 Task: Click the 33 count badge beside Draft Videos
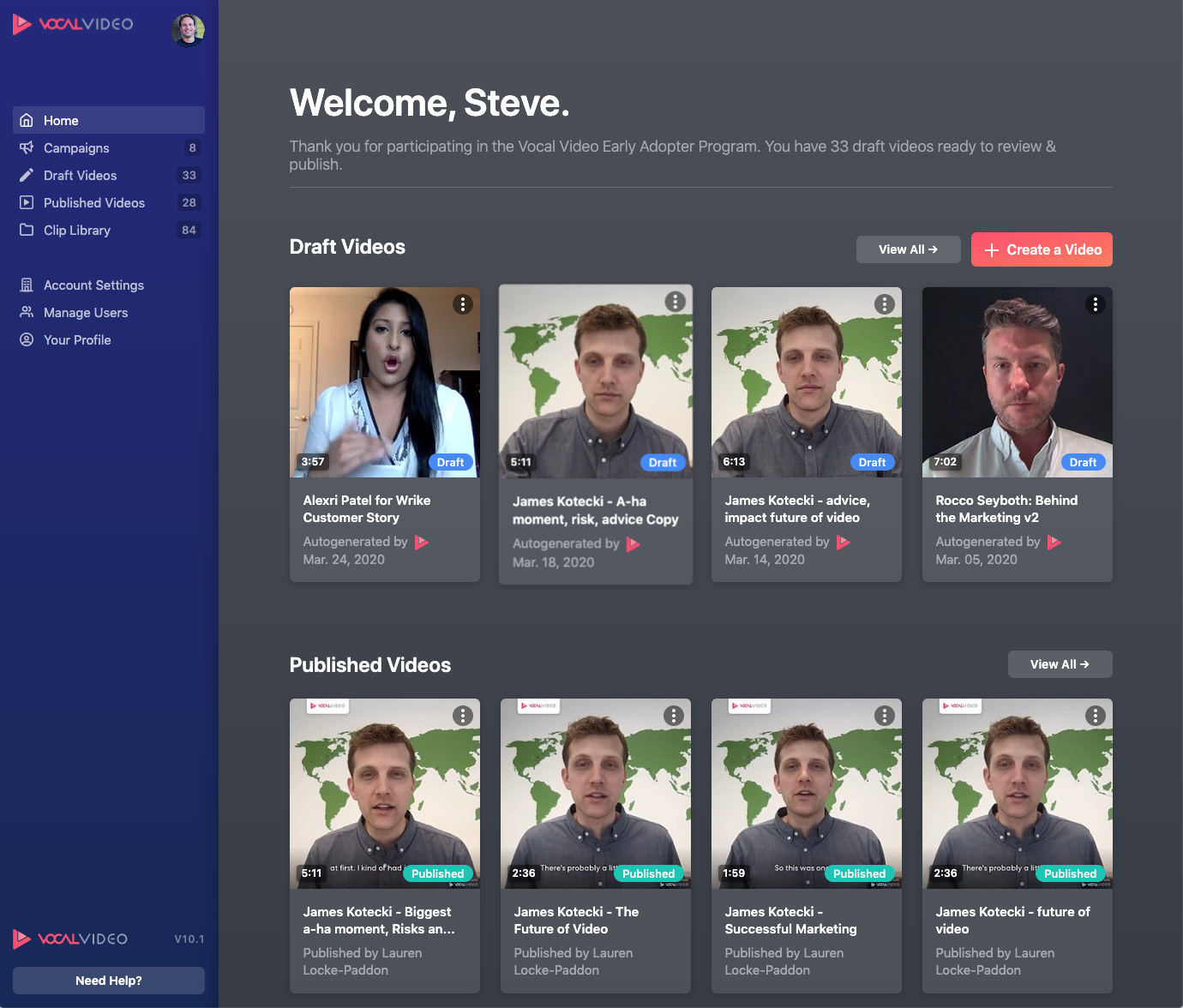(189, 175)
